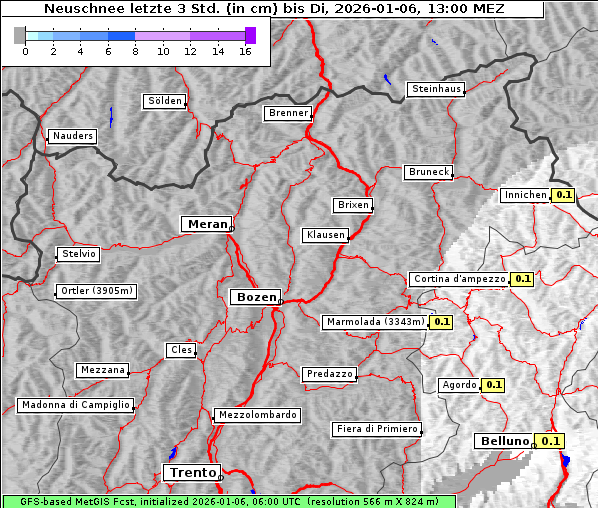Click Belluno's yellow 0.1 snow value
598x508 pixels.
[550, 442]
